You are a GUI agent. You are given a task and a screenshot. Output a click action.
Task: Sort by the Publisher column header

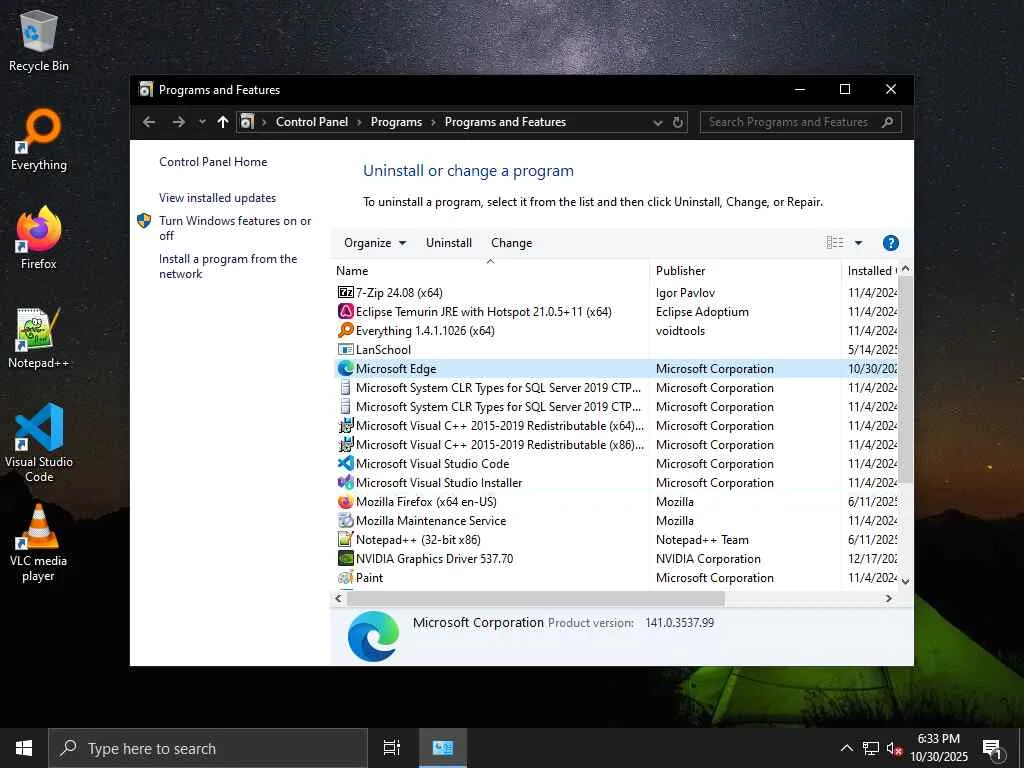pos(746,270)
